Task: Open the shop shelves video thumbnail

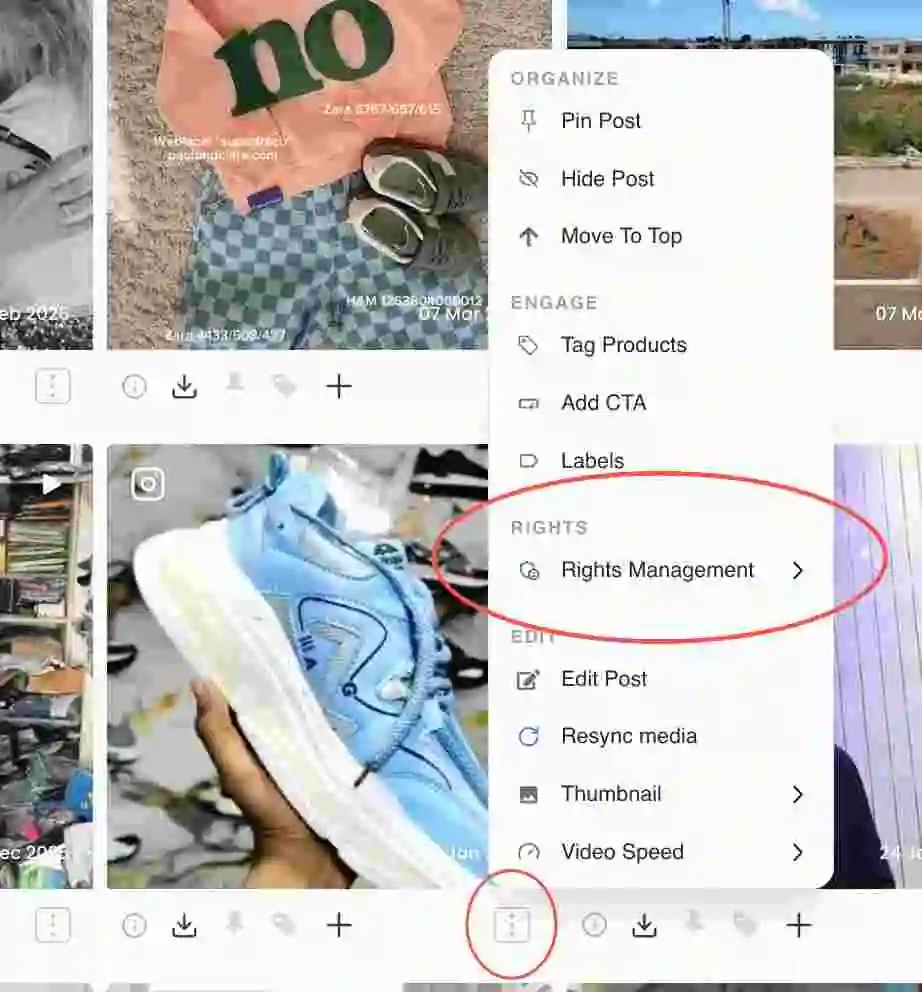Action: coord(46,667)
